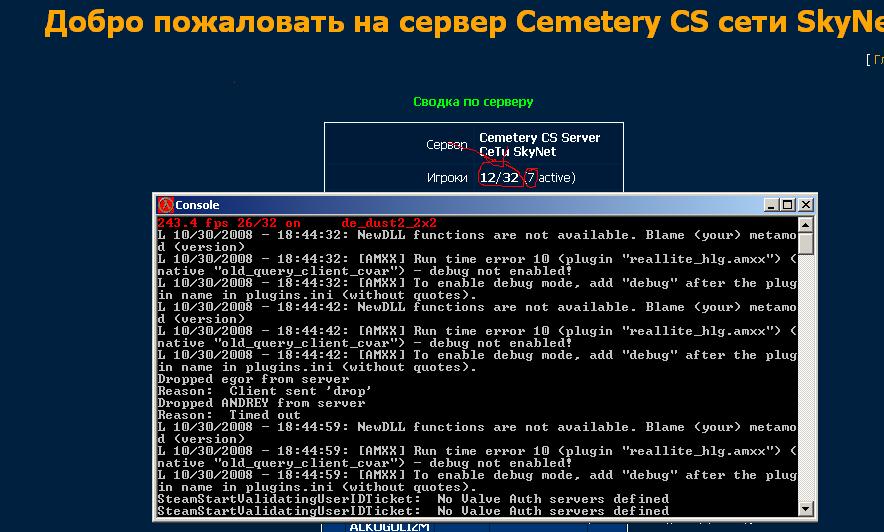Viewport: 884px width, 532px height.
Task: Click the 18:44:42 'To enable debug mode' line
Action: (x=477, y=361)
